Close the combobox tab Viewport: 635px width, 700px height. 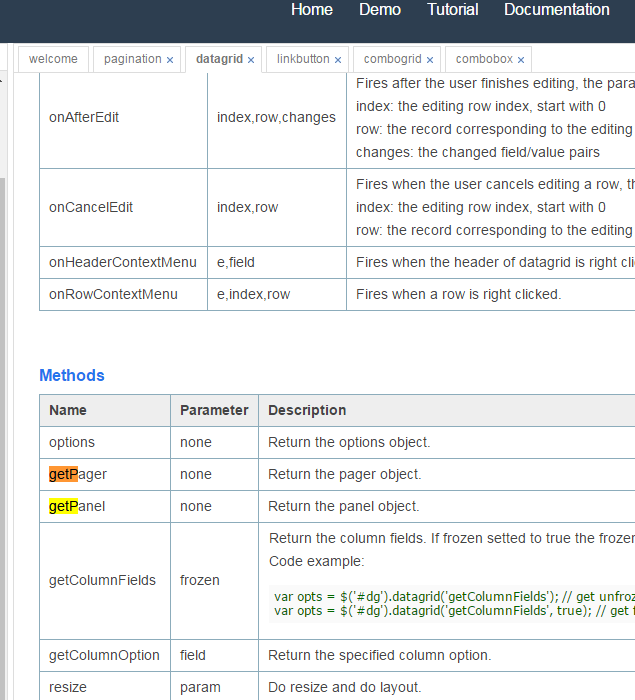click(521, 60)
